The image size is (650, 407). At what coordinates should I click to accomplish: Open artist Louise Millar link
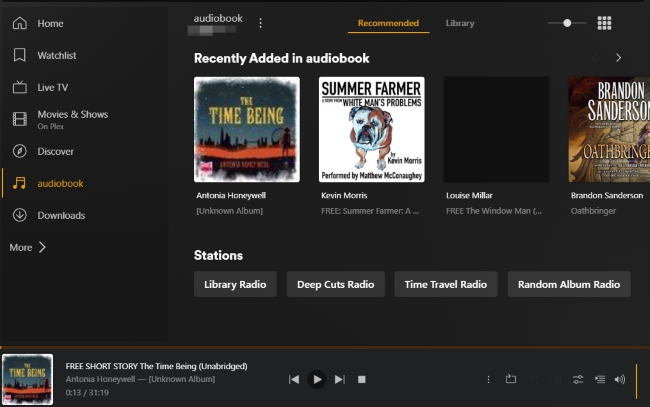469,195
